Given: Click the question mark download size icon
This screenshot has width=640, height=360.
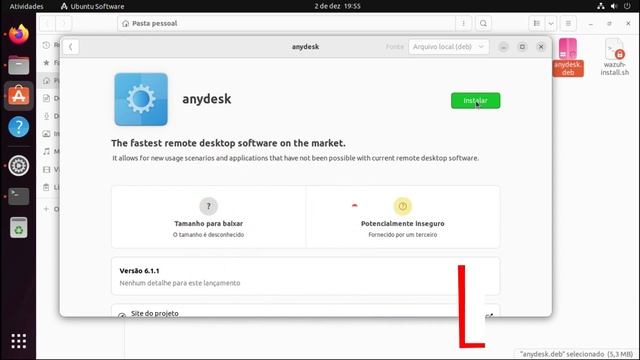Looking at the screenshot, I should pyautogui.click(x=208, y=206).
